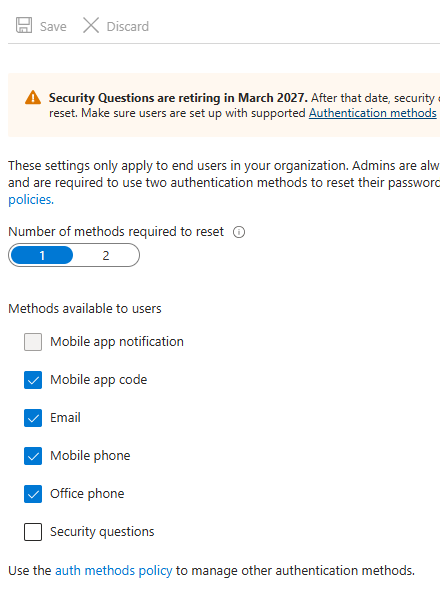Uncheck the Email method checkbox

click(x=33, y=418)
